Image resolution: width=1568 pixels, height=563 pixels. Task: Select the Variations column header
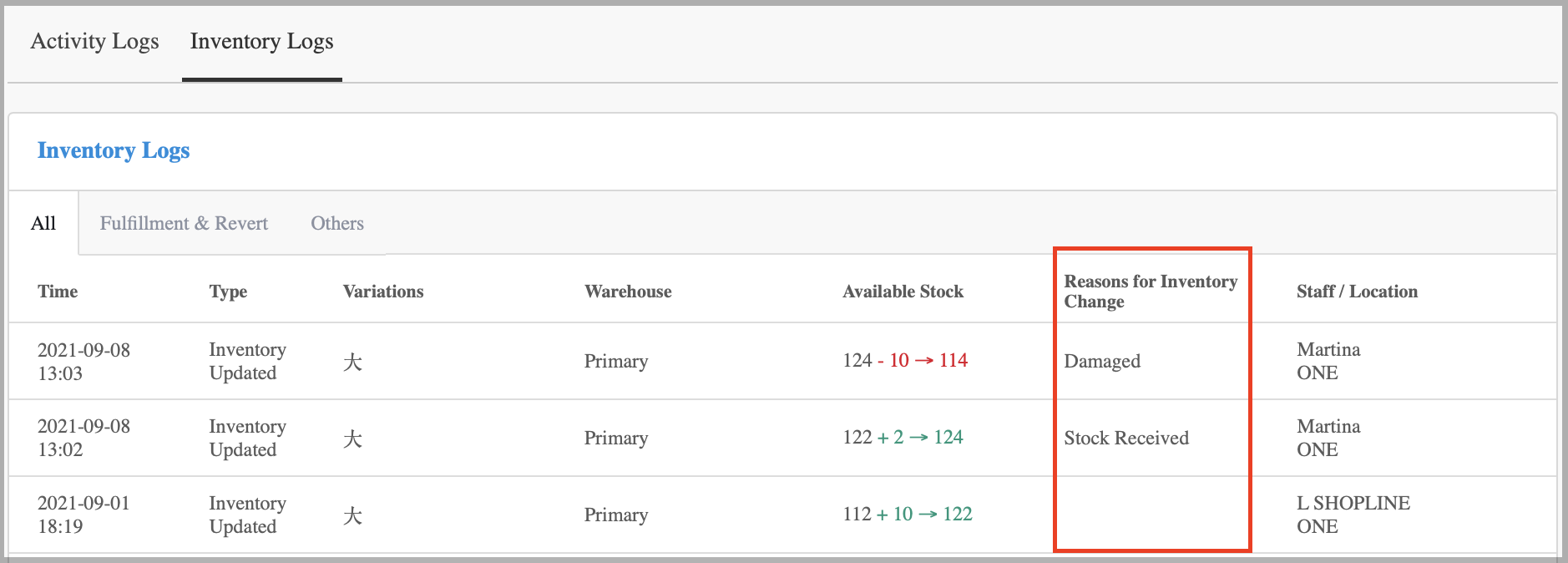[x=383, y=292]
